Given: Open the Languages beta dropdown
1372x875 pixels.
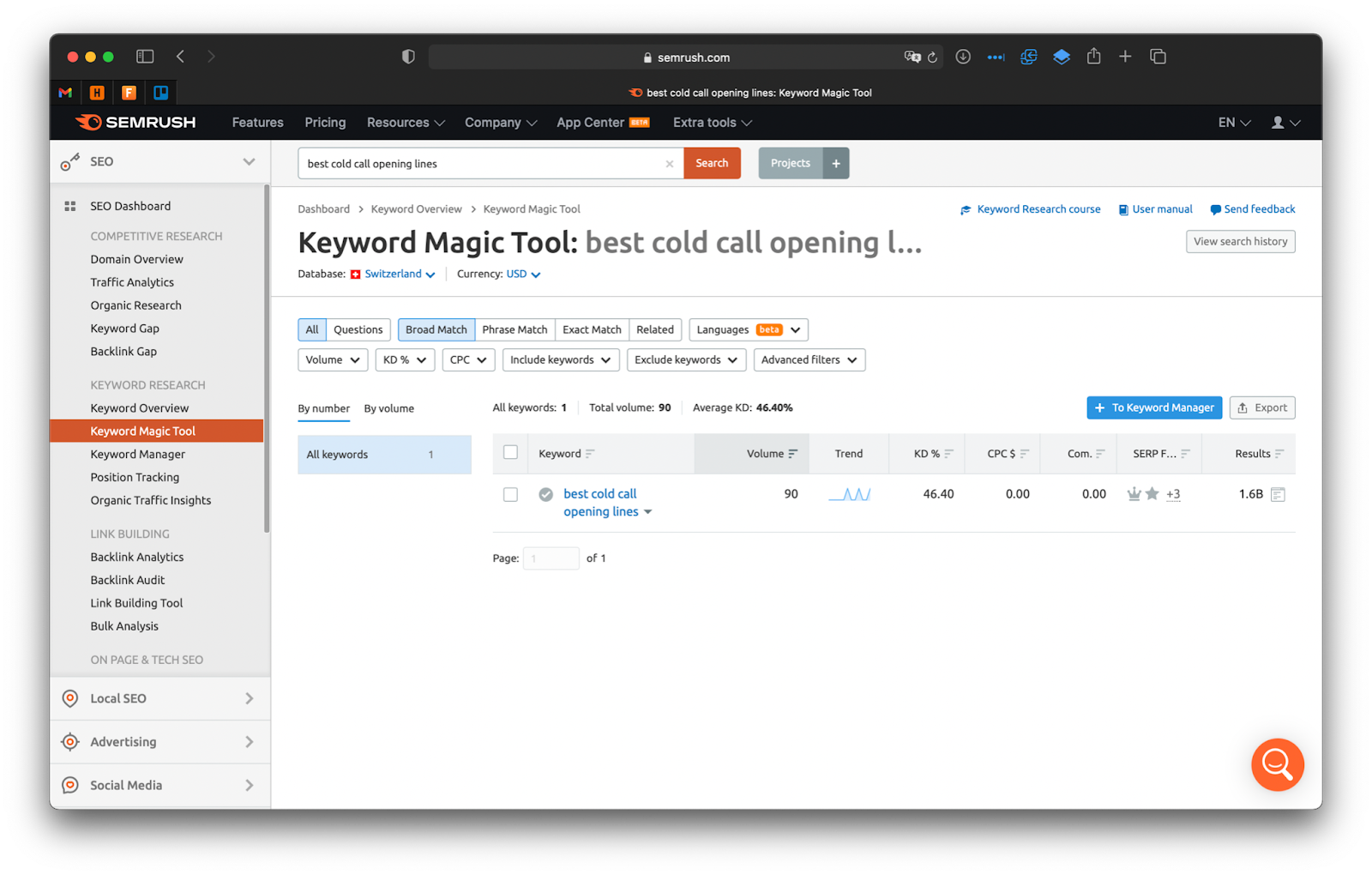Looking at the screenshot, I should point(749,329).
